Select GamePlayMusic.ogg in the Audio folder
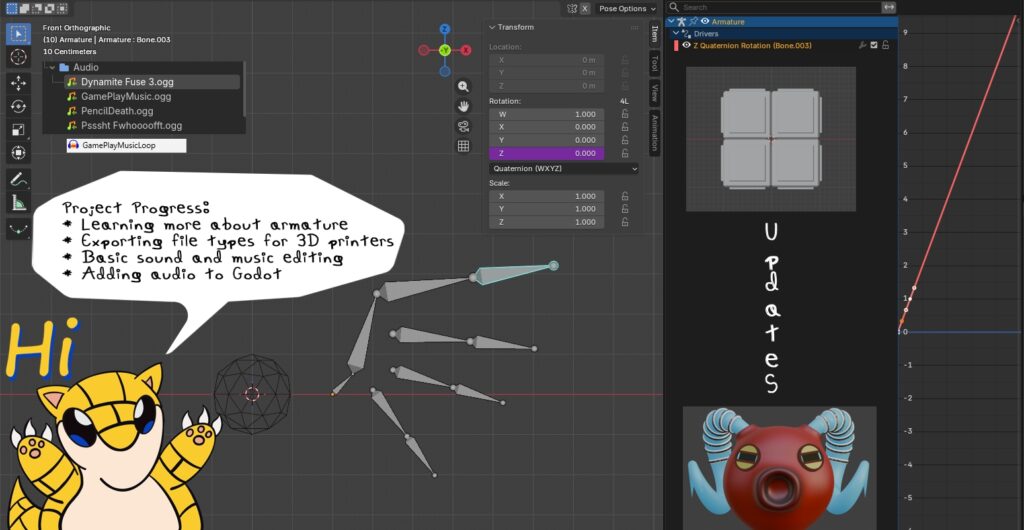The image size is (1024, 530). tap(125, 96)
